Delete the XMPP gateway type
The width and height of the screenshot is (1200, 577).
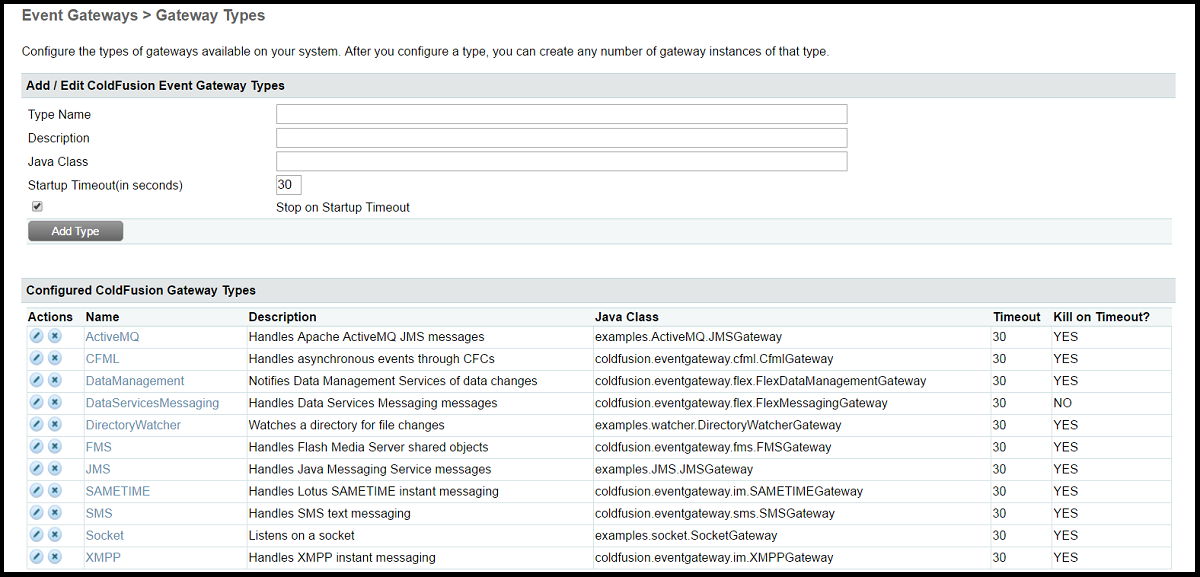pos(55,557)
